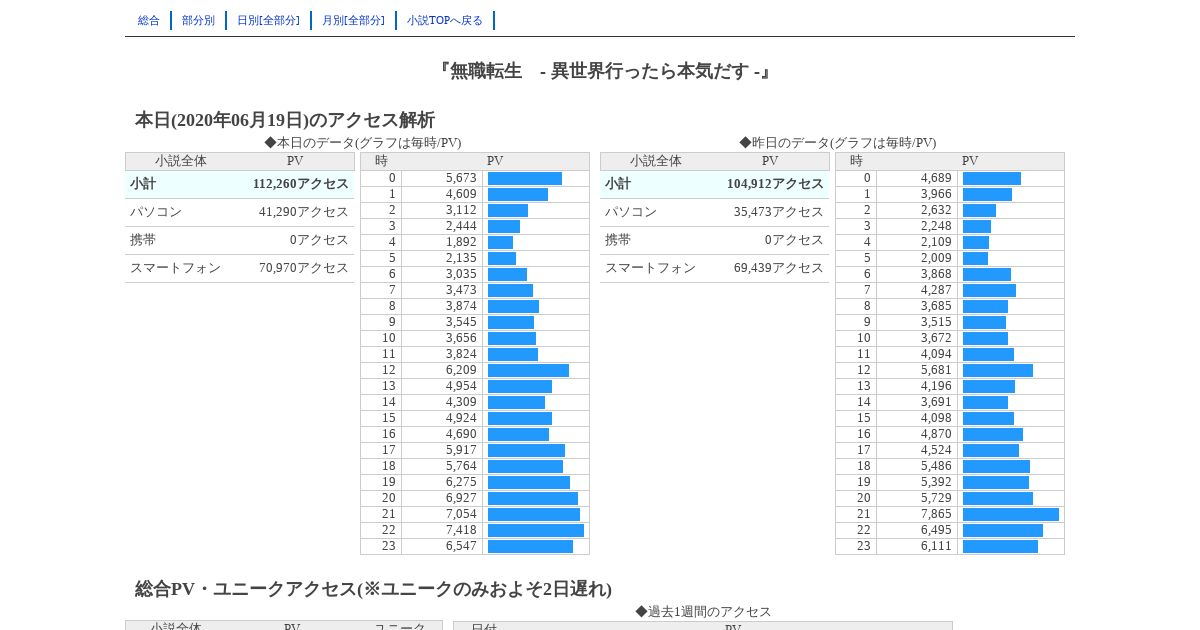
Task: Click yesterday's hour 21 bar with 7,865 PV
Action: point(1011,514)
